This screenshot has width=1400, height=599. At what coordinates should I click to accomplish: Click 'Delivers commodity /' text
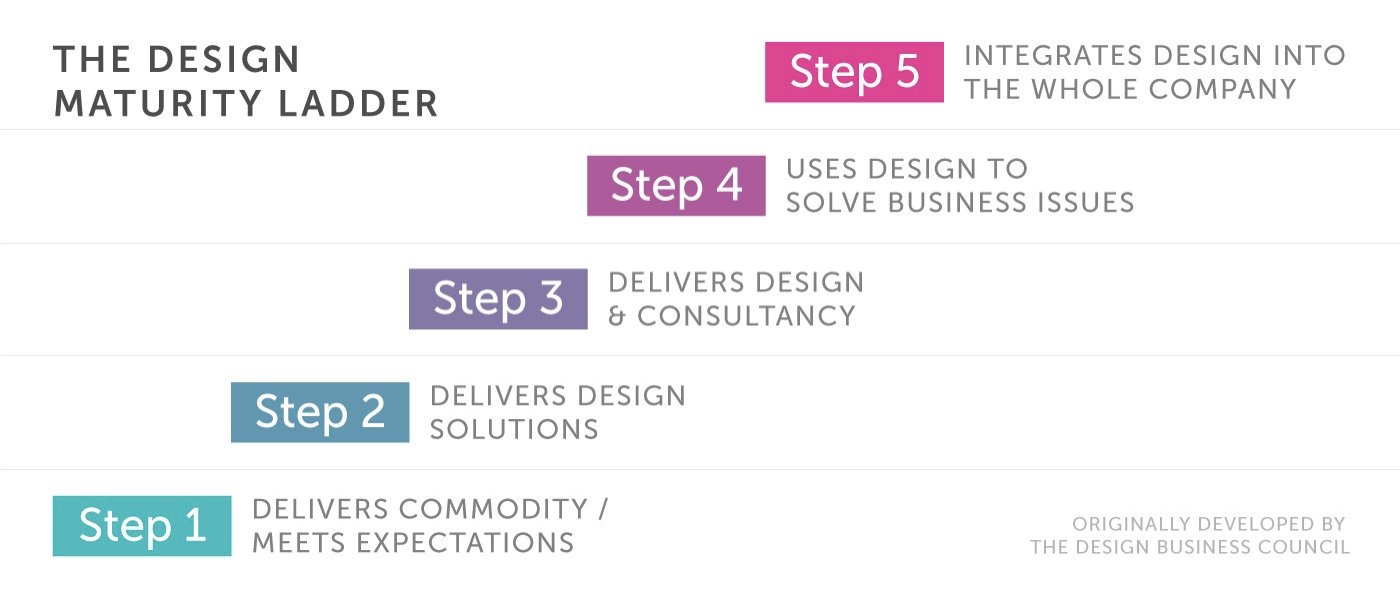[x=430, y=509]
